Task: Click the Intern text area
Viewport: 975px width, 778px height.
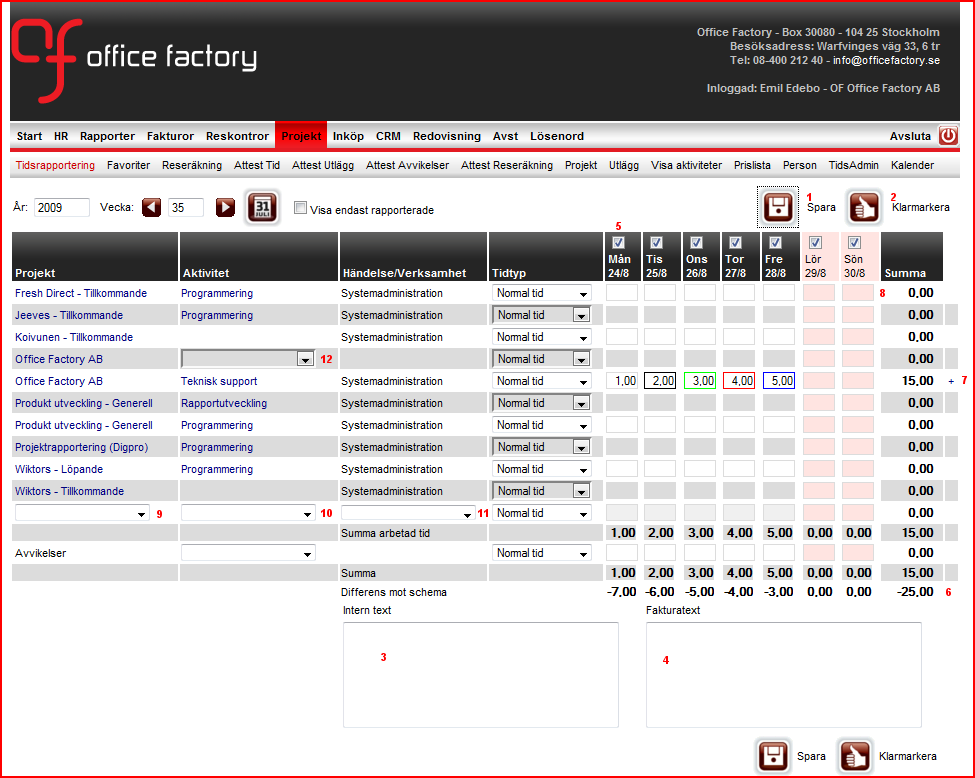Action: point(481,675)
